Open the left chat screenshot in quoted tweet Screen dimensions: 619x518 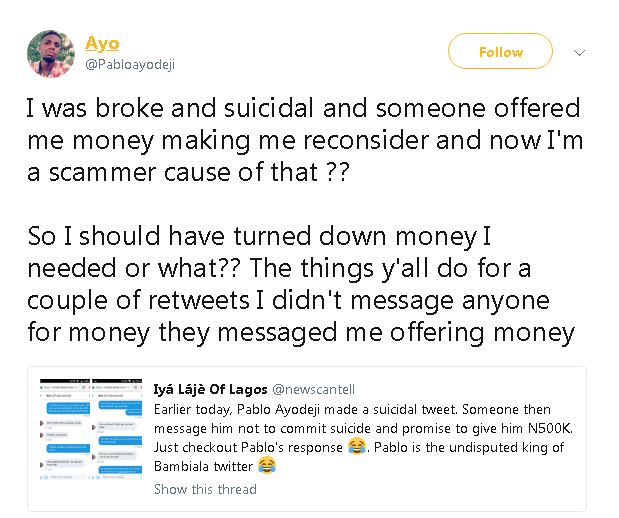(62, 438)
